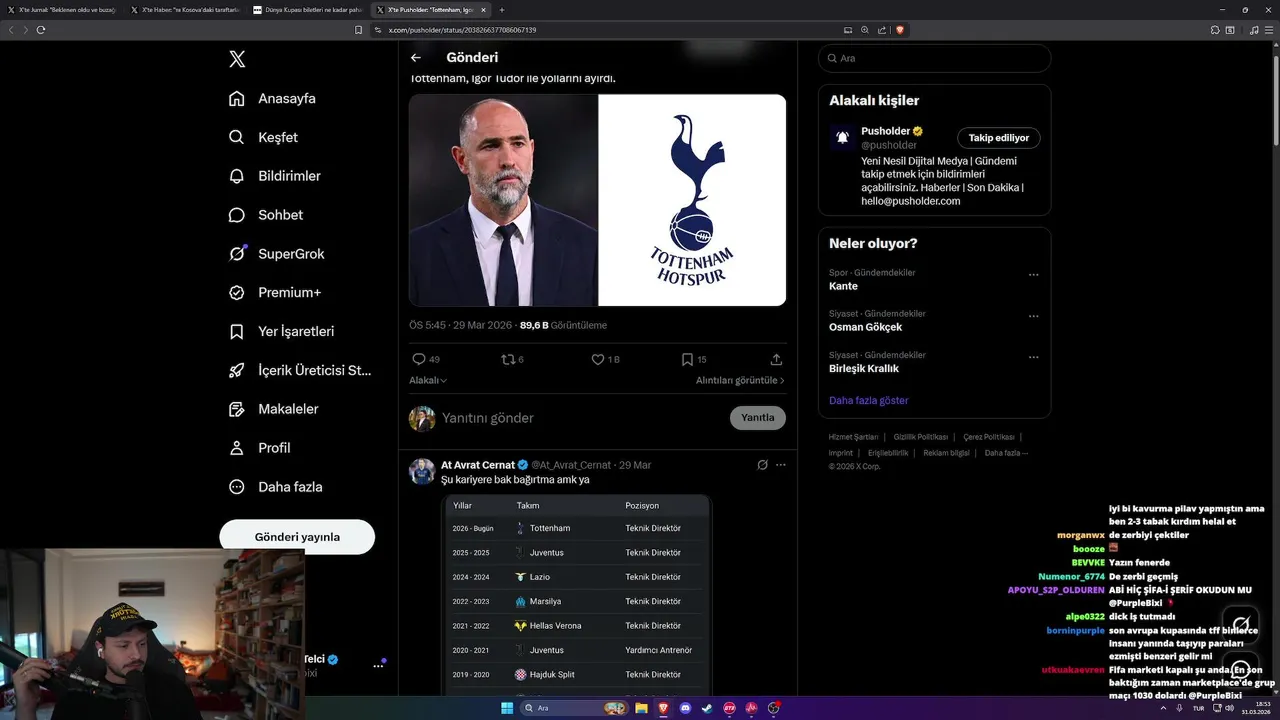Click the share icon on the post
Viewport: 1280px width, 720px height.
776,359
